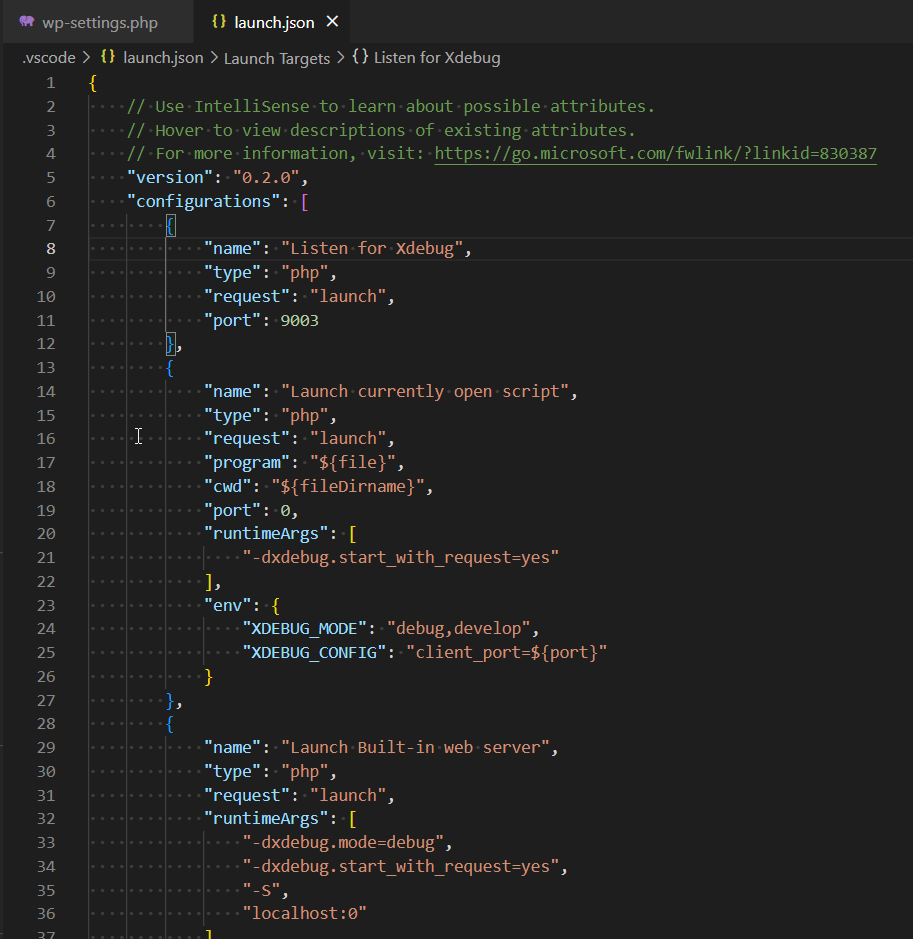The width and height of the screenshot is (913, 939).
Task: Click the highlighted opening brace on line 7
Action: [x=171, y=226]
